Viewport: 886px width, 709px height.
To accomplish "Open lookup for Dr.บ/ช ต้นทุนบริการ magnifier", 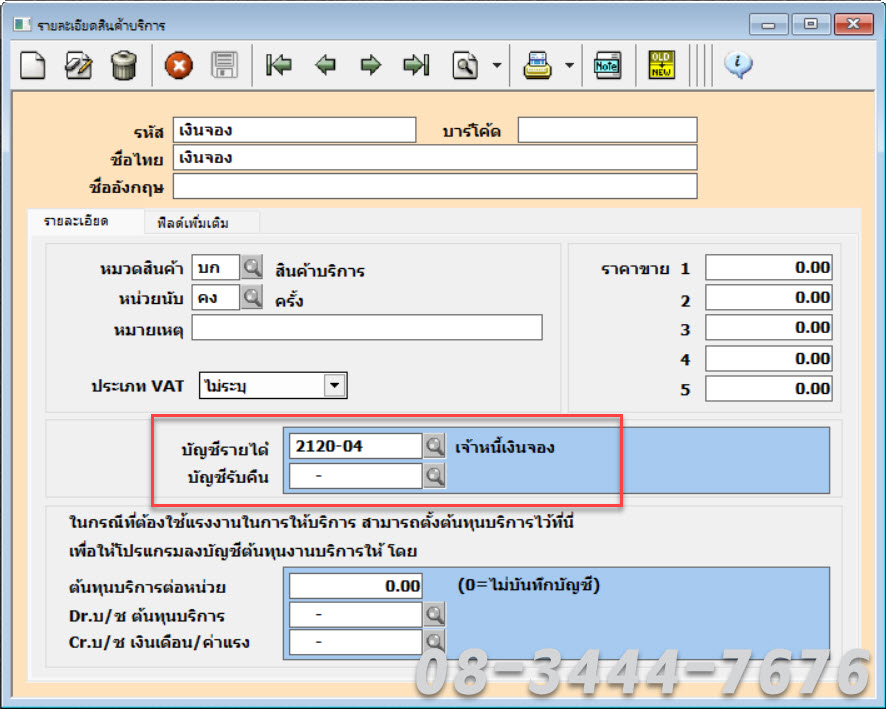I will (435, 614).
